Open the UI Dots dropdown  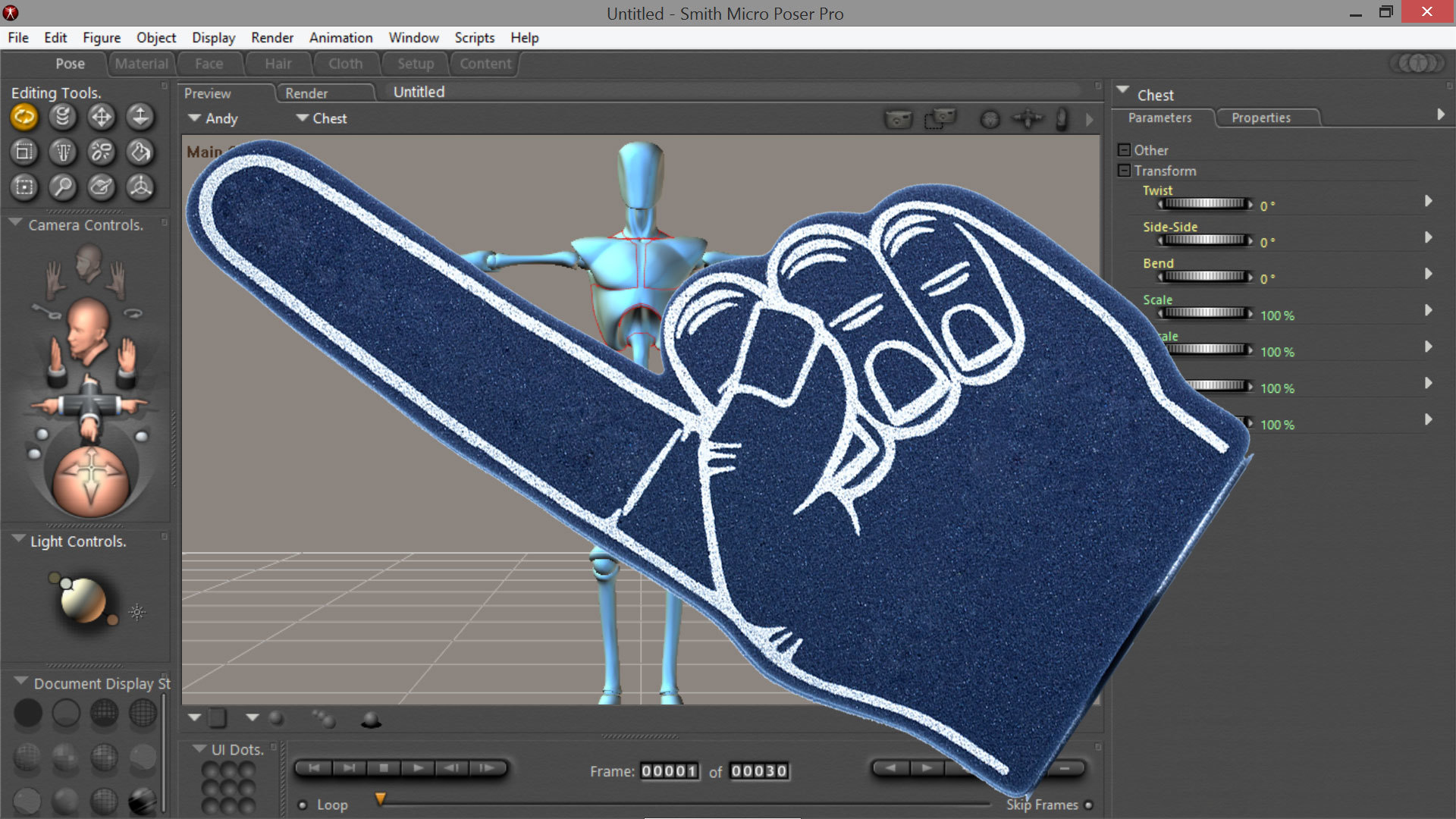(199, 748)
